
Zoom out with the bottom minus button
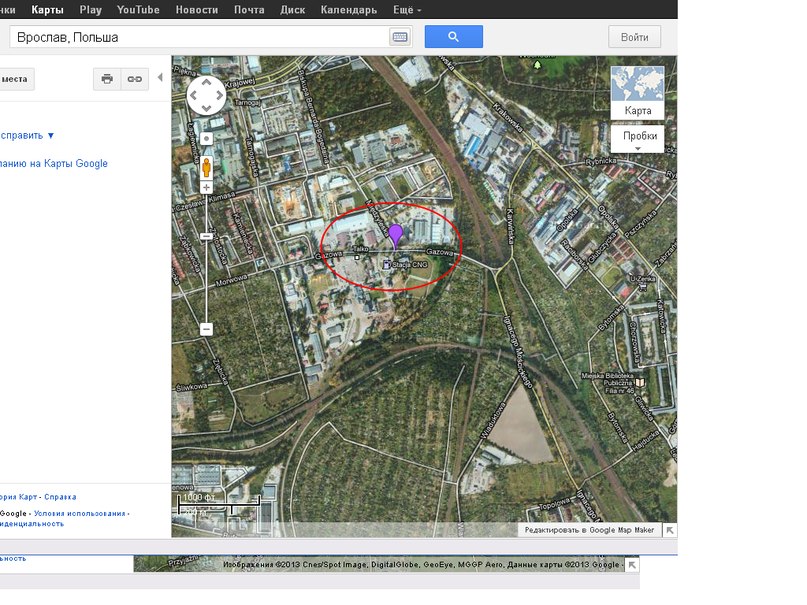207,329
